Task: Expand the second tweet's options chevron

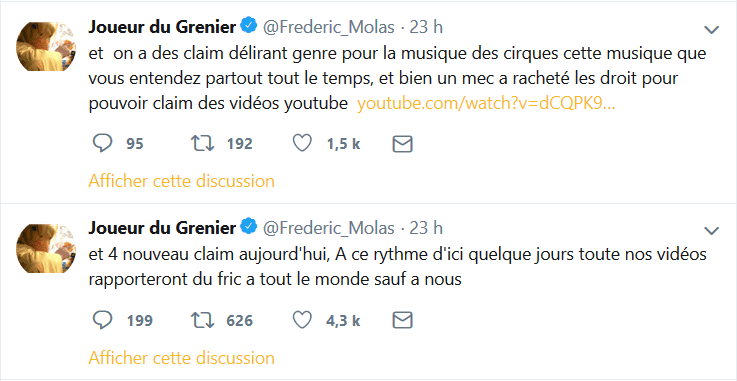Action: 712,231
